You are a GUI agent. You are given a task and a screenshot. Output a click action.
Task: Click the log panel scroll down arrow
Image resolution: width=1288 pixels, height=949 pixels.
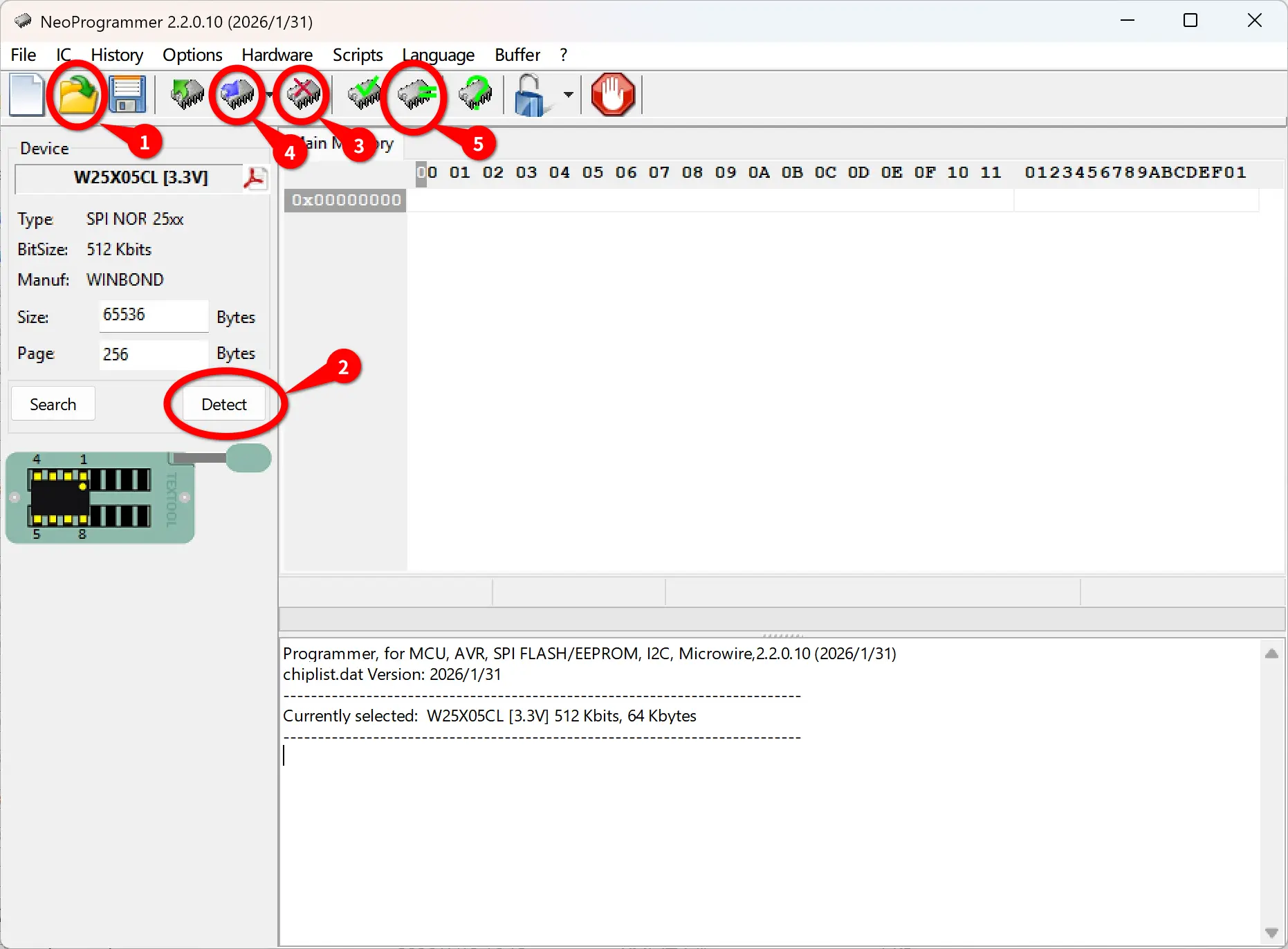coord(1271,932)
